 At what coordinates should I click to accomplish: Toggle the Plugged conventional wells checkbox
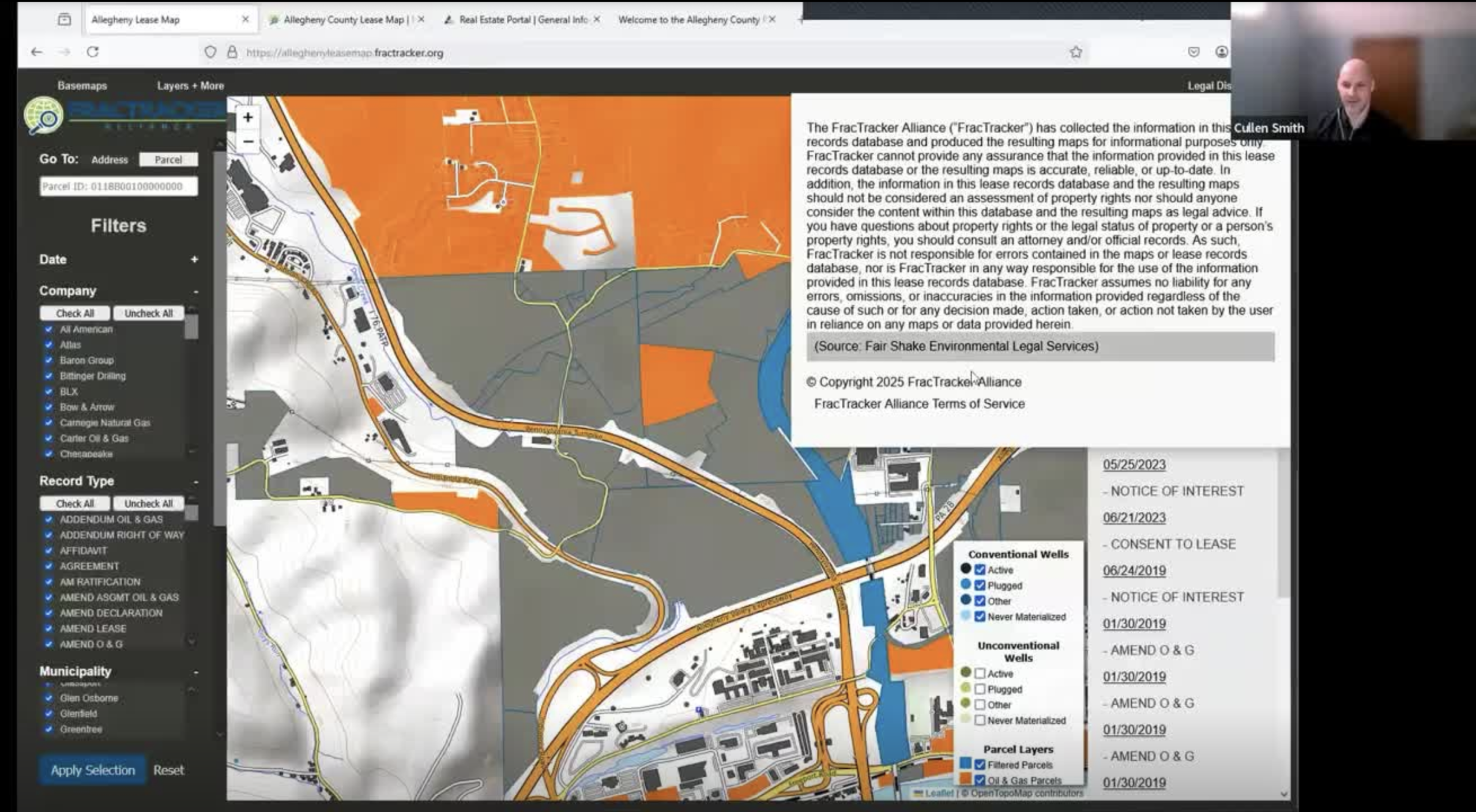980,585
